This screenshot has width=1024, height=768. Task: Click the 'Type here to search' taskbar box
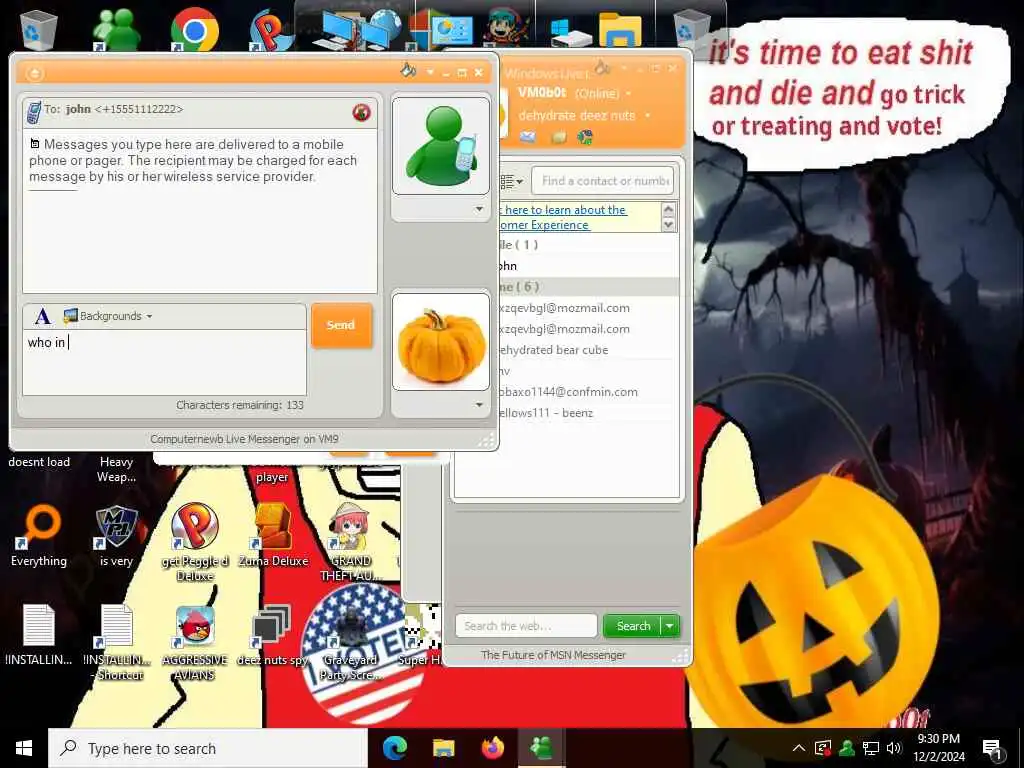(208, 748)
